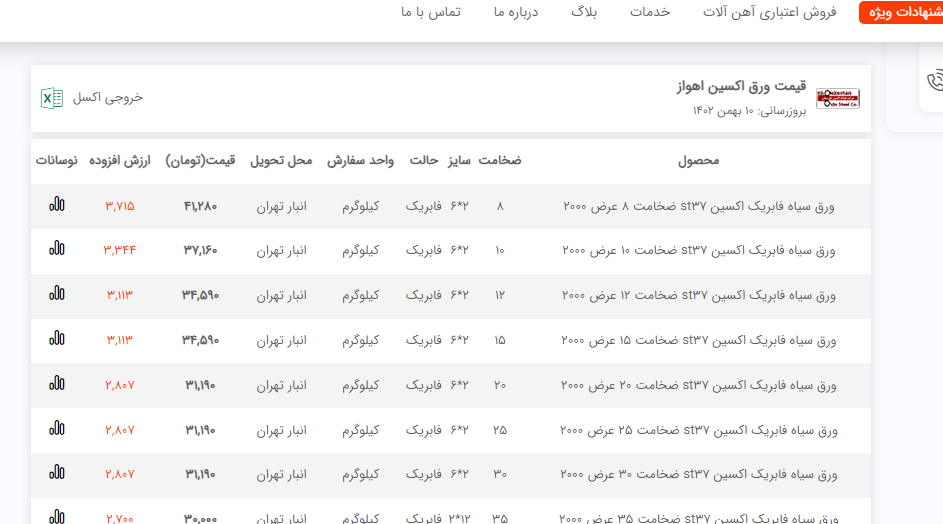Click the خروجی اکسل export link
The height and width of the screenshot is (524, 943).
[107, 98]
